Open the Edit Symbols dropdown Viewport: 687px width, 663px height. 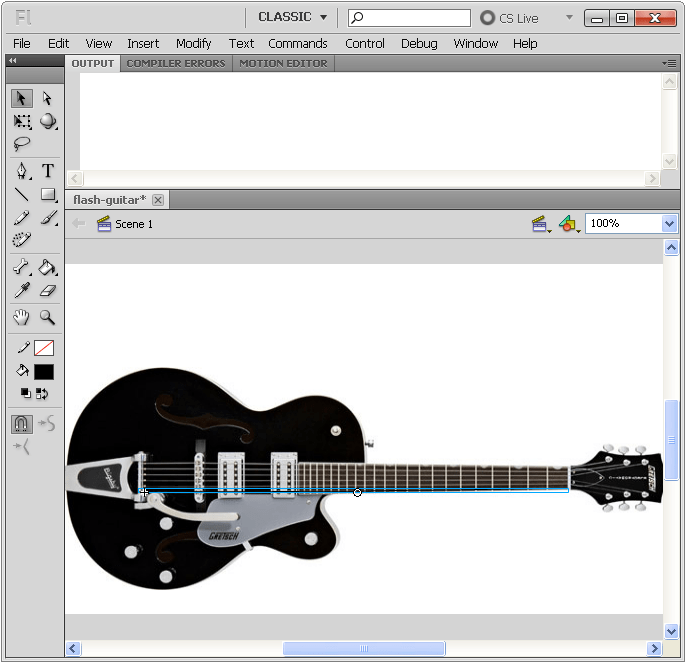[569, 224]
